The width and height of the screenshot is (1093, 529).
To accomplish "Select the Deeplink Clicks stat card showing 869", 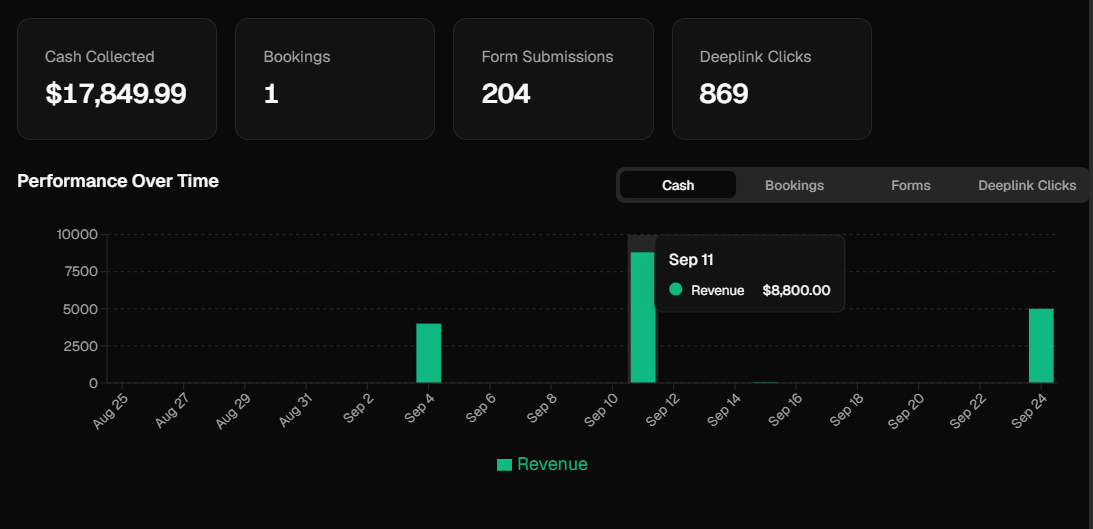I will tap(772, 79).
